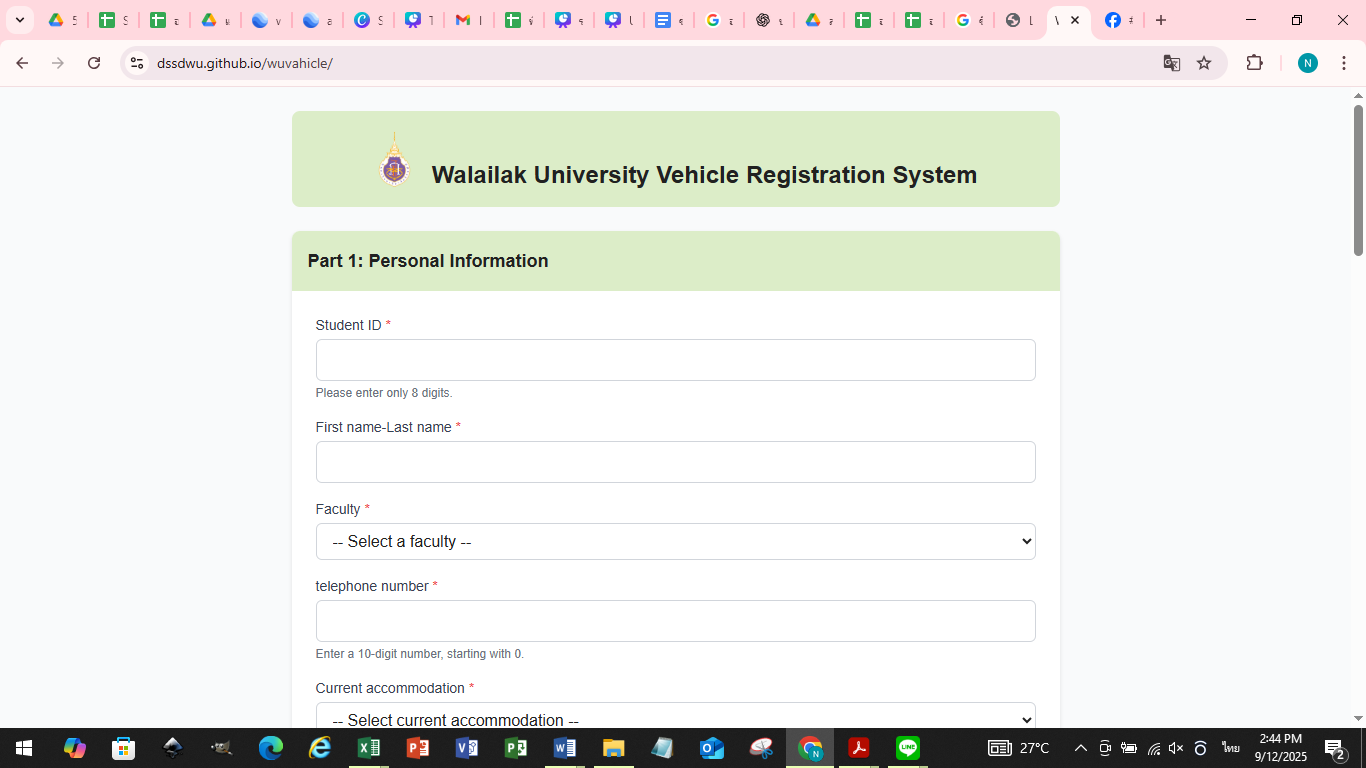1366x768 pixels.
Task: Click the Walailak University emblem logo
Action: click(x=395, y=161)
